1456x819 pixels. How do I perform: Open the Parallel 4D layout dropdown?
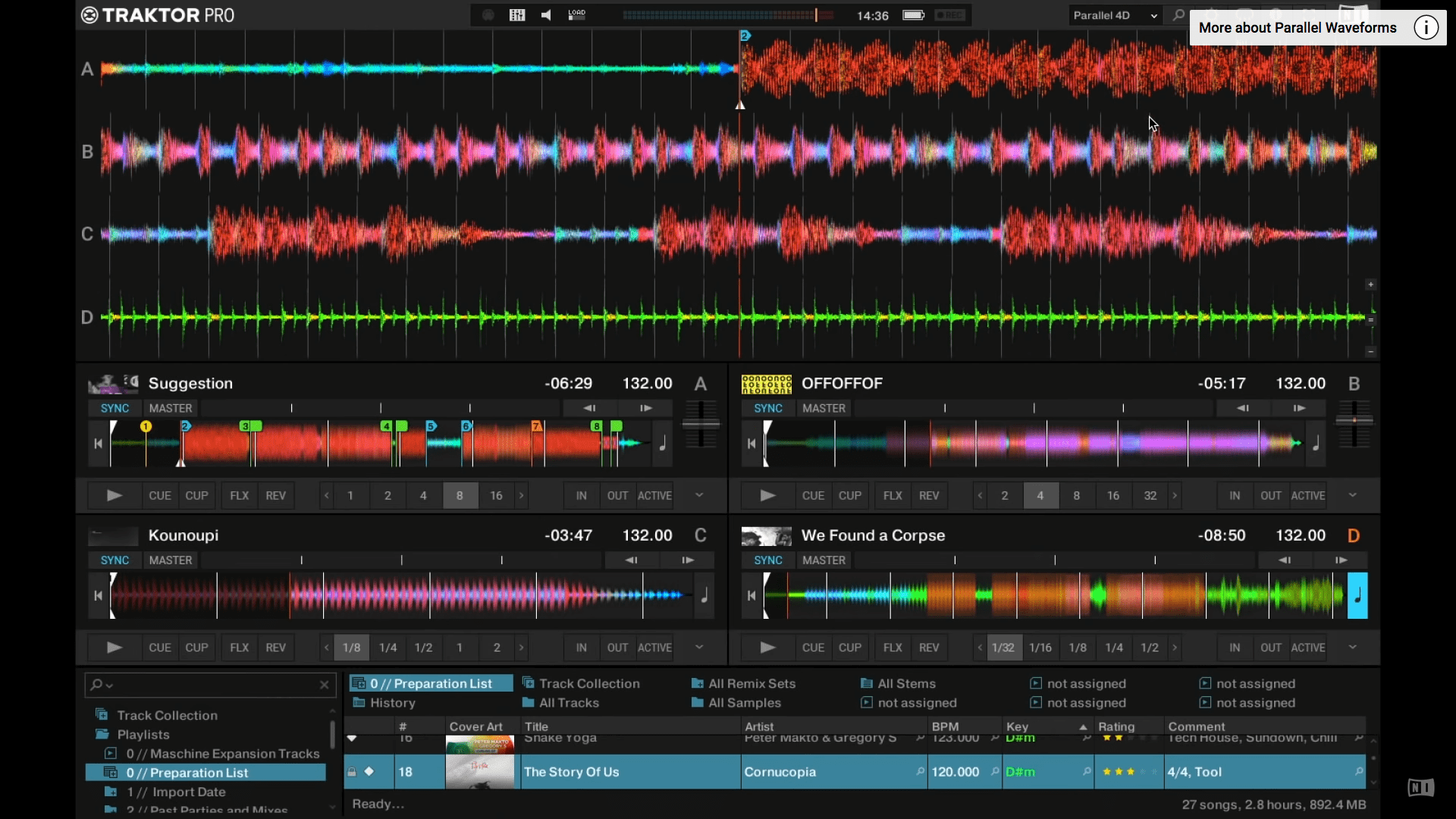click(x=1115, y=15)
